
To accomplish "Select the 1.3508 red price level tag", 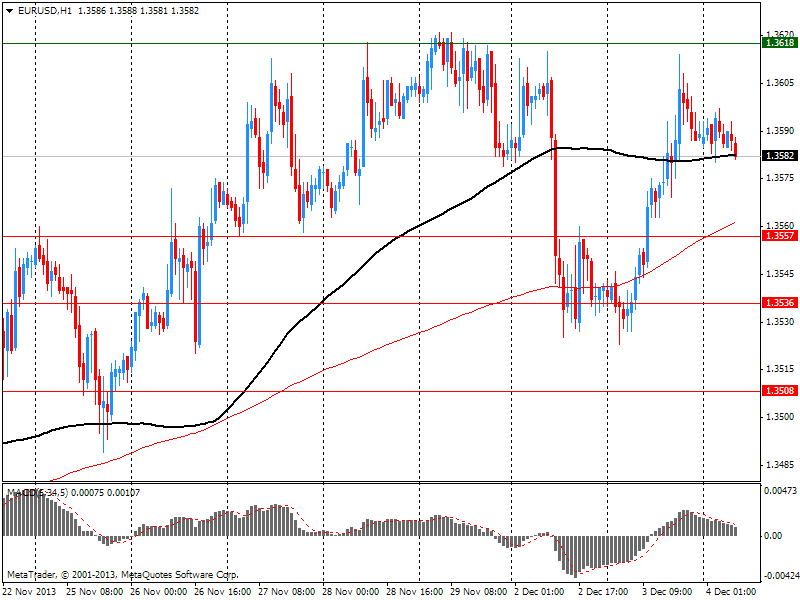I will pos(779,391).
